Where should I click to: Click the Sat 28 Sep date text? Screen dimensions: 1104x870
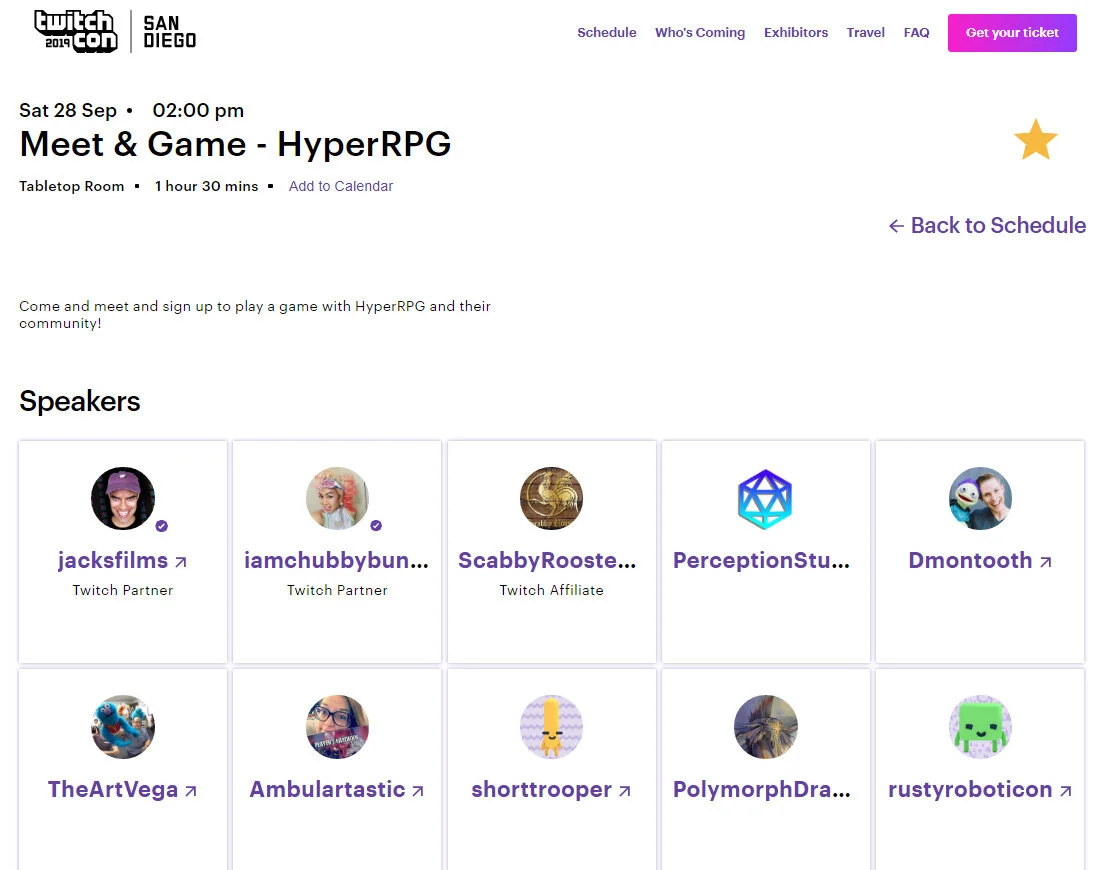[x=68, y=111]
